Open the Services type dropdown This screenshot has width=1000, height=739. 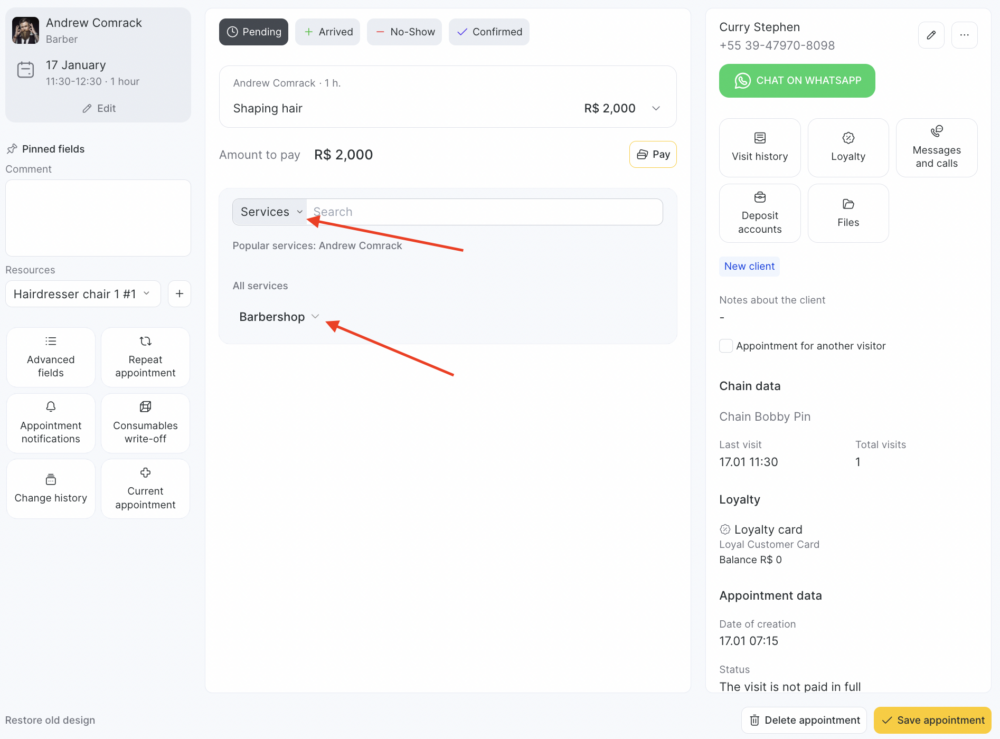[270, 212]
